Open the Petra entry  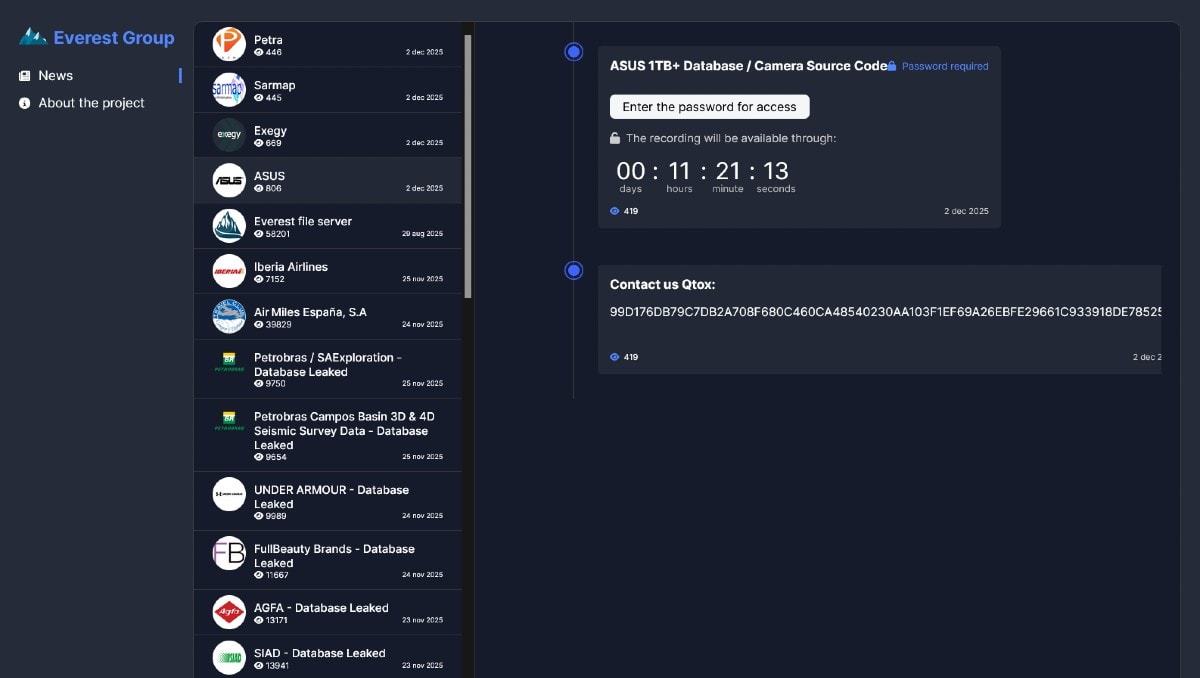[x=328, y=45]
